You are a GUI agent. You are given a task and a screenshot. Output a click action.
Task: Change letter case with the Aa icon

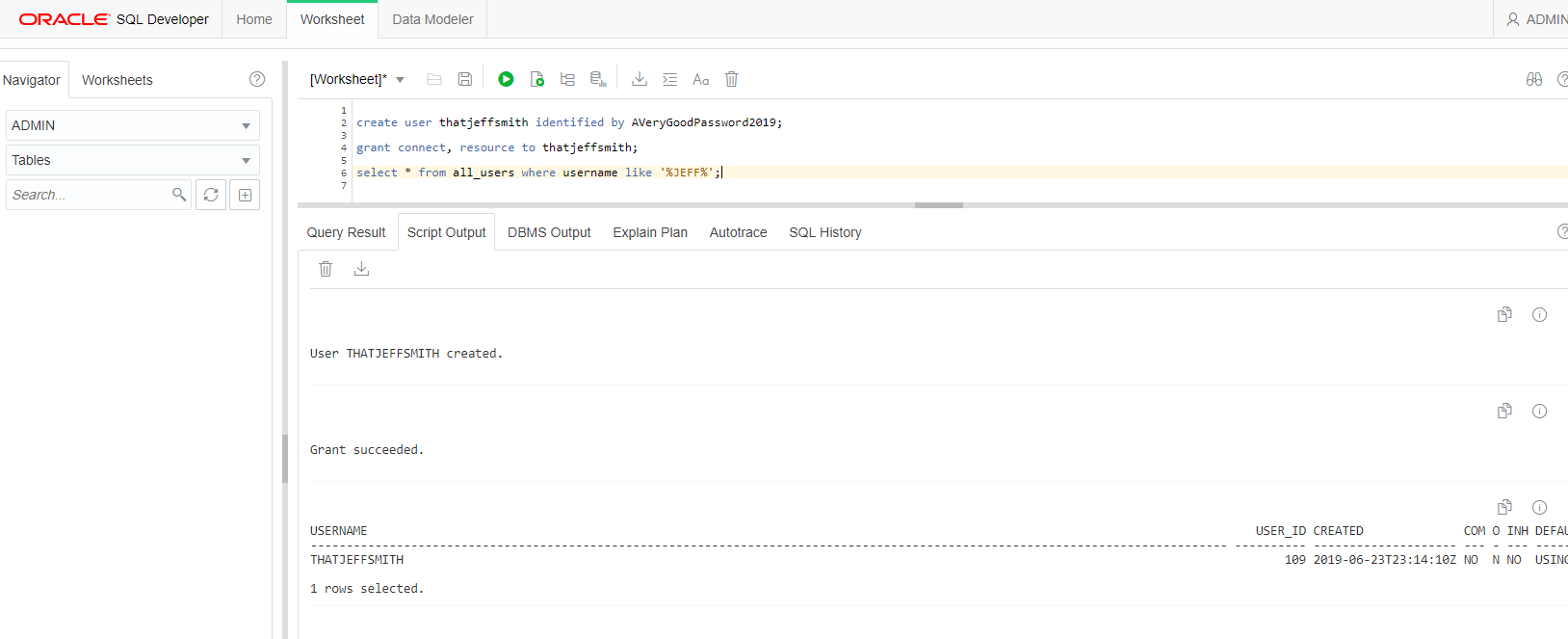700,79
